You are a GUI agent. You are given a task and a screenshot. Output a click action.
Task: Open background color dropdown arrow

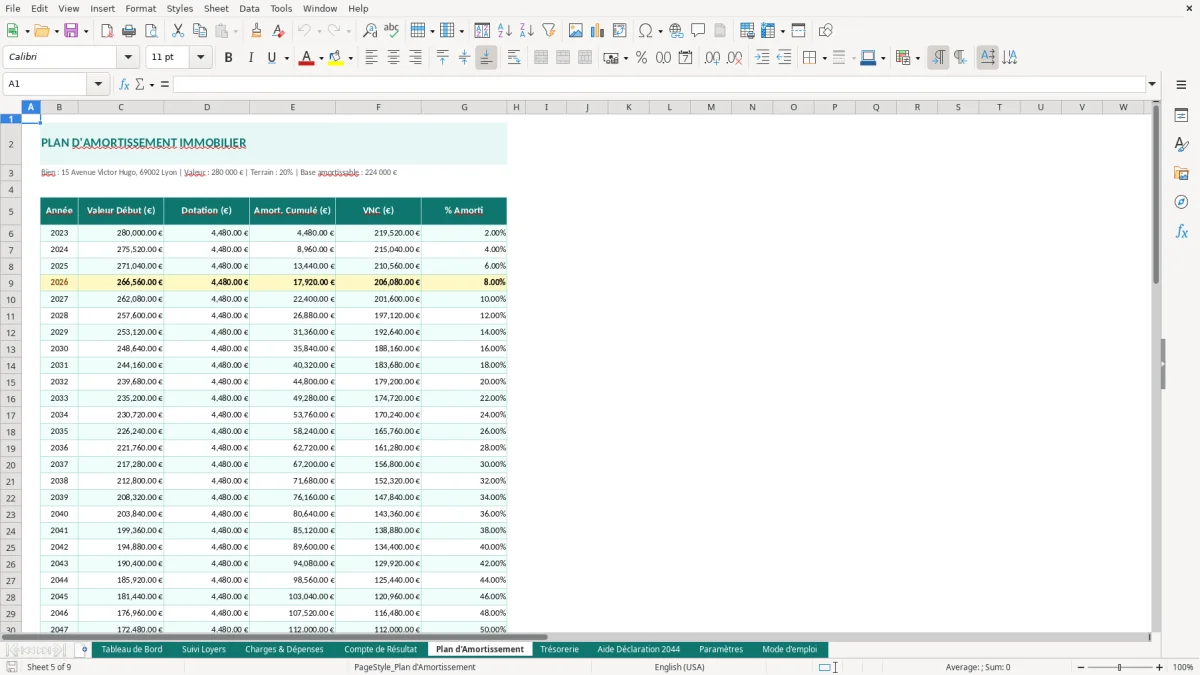click(350, 58)
